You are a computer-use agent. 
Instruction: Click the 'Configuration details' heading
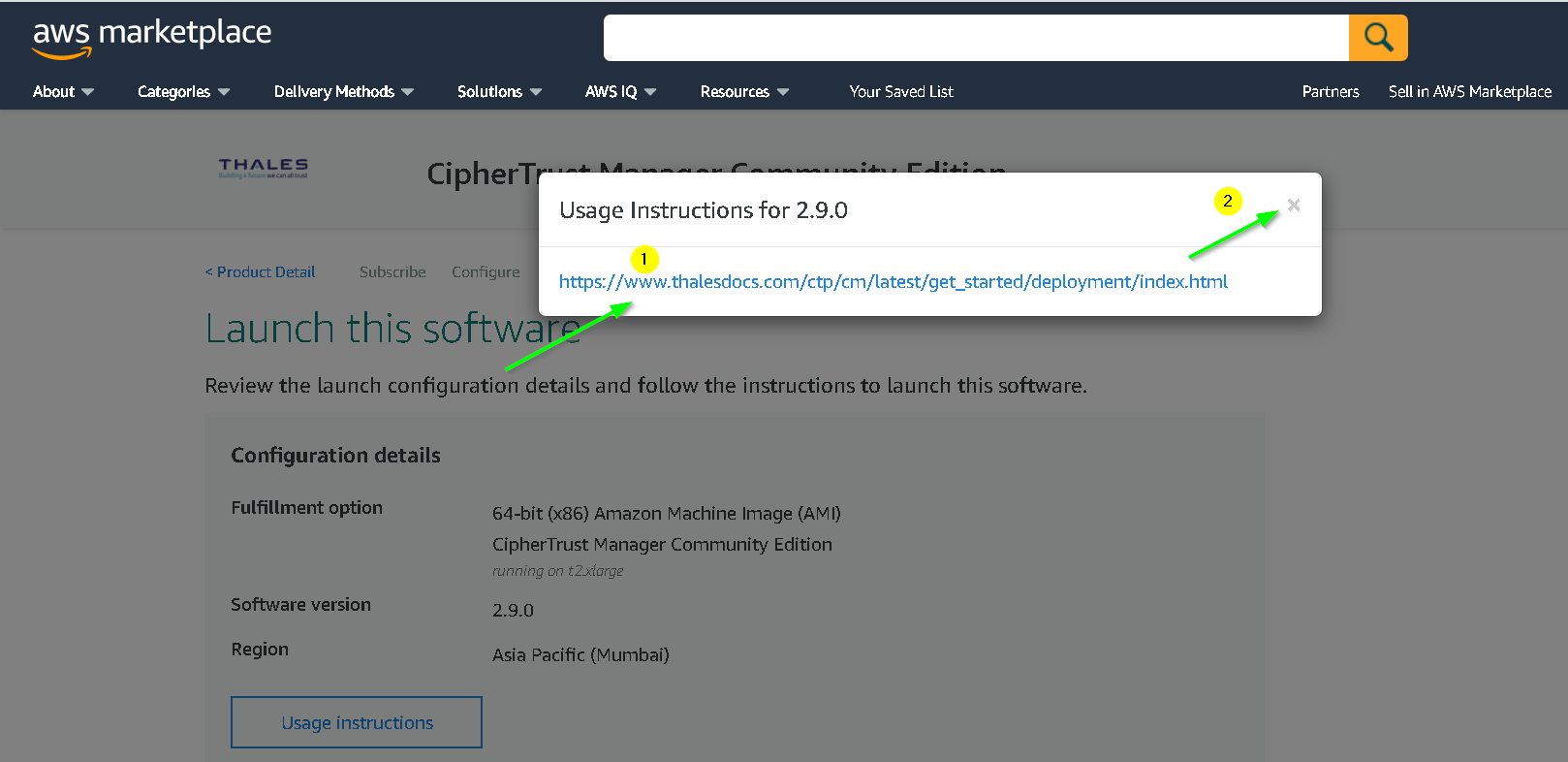[335, 456]
